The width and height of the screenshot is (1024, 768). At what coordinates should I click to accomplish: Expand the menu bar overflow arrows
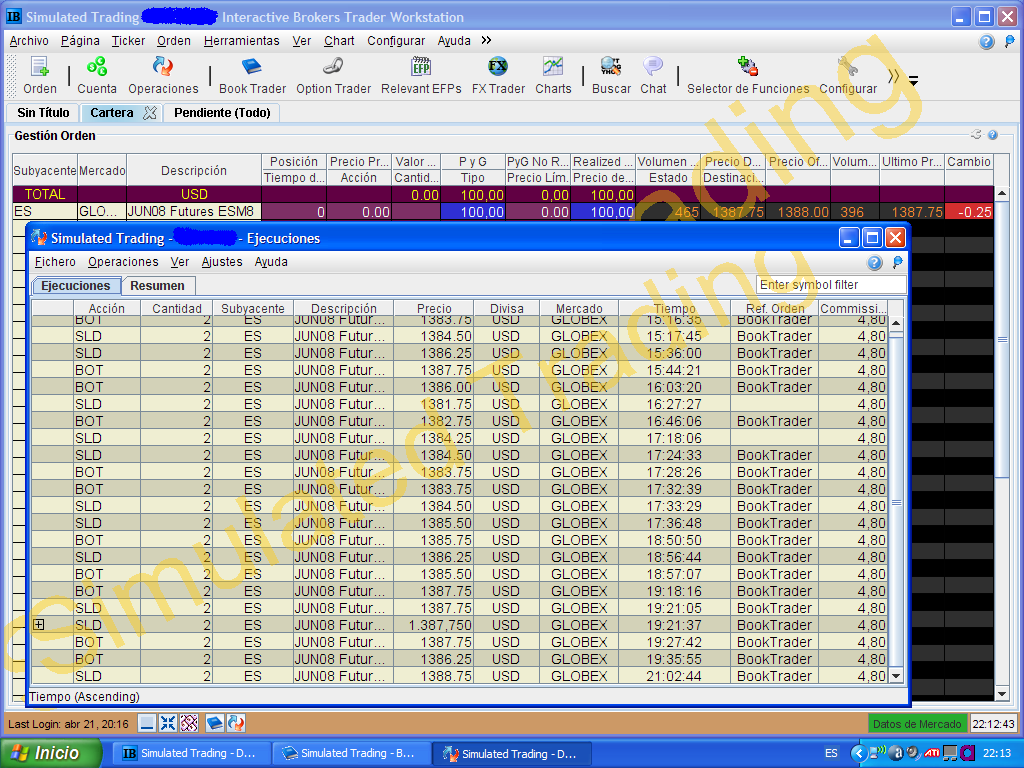point(486,41)
